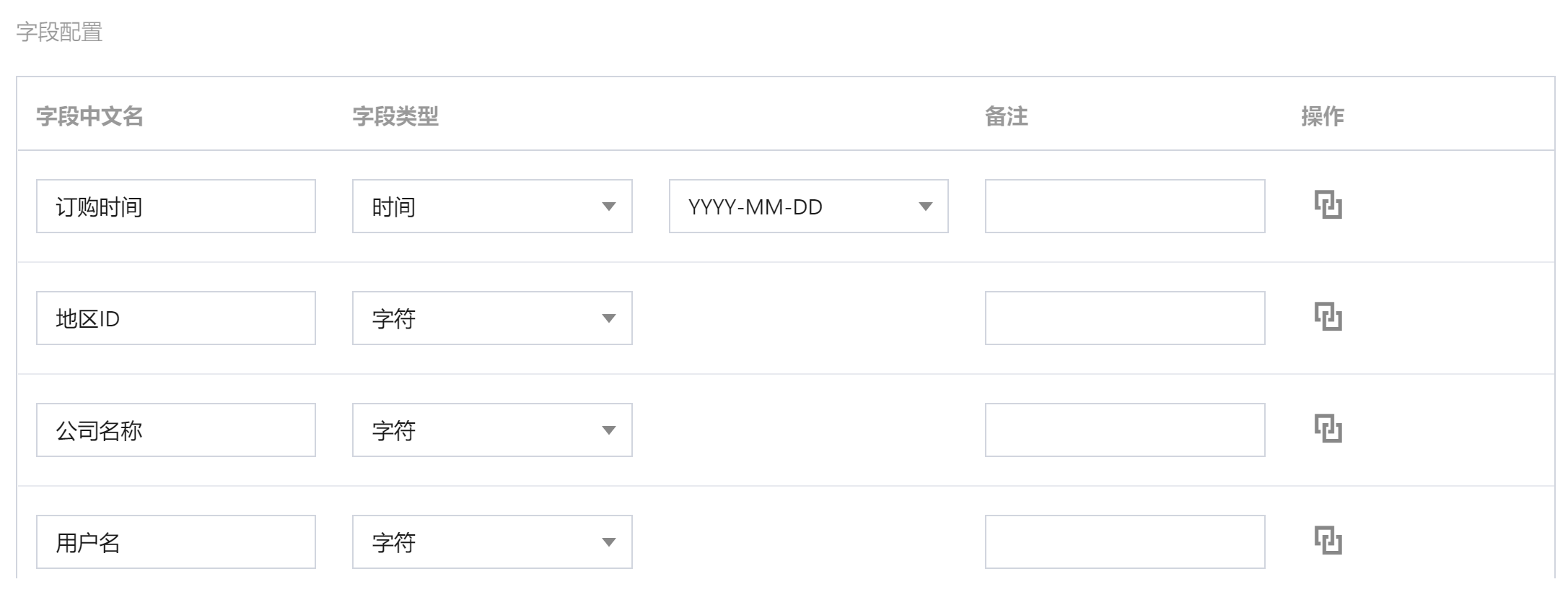
Task: Select the 用户名 name input field
Action: pos(175,542)
